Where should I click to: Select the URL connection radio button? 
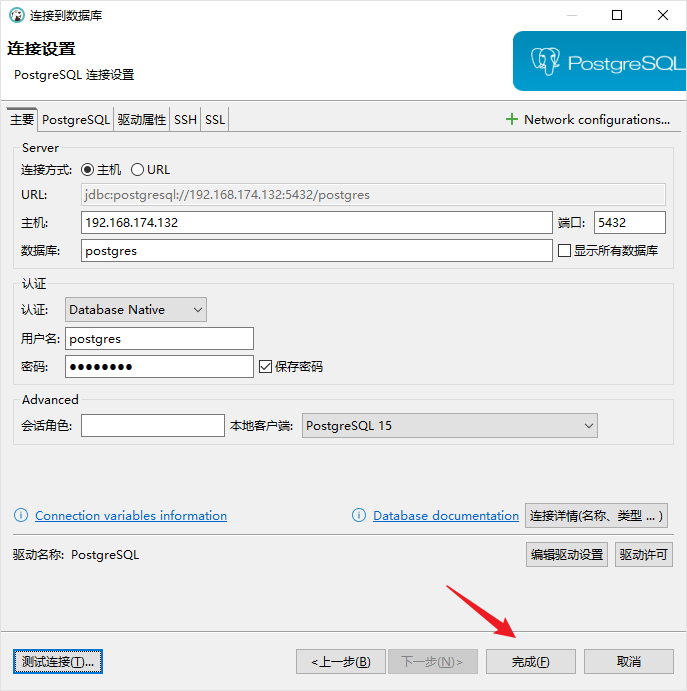pos(138,170)
